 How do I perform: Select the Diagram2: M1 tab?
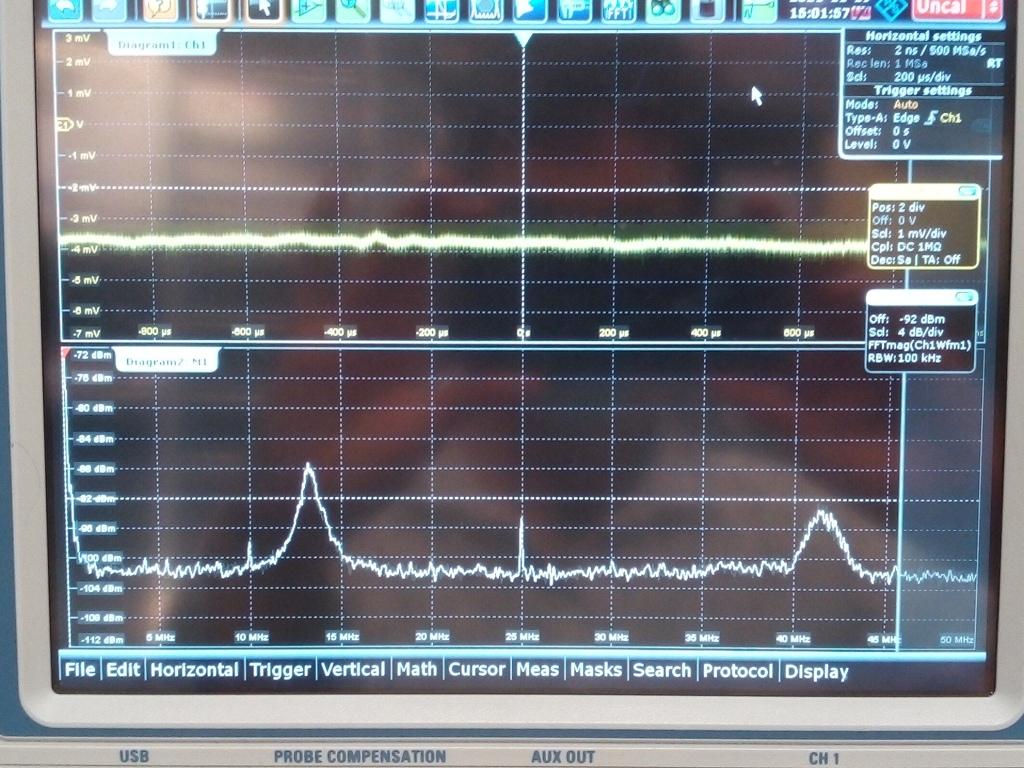pos(166,361)
